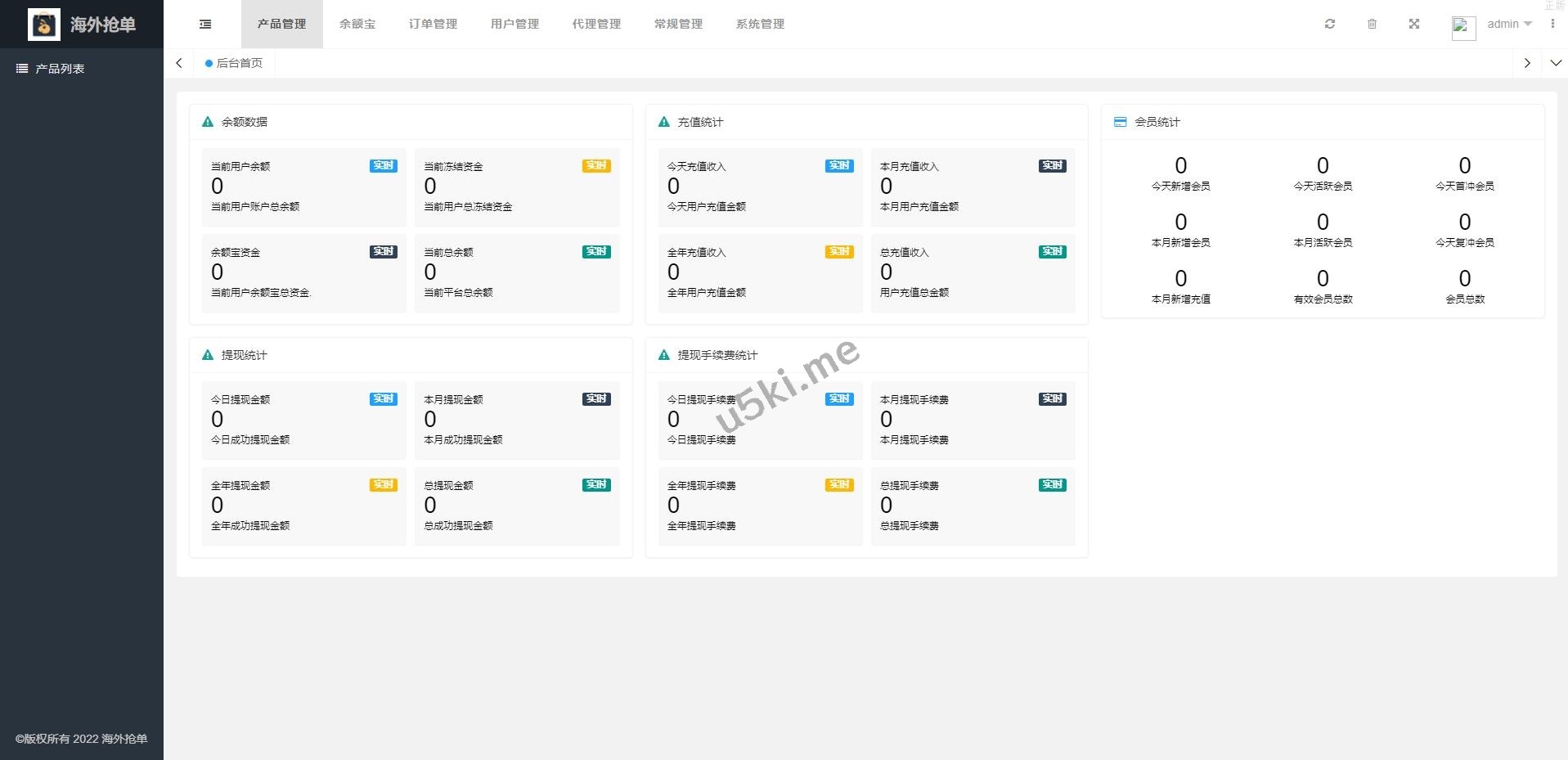Open the vertical three-dot more menu
Viewport: 1568px width, 760px height.
[x=1552, y=25]
